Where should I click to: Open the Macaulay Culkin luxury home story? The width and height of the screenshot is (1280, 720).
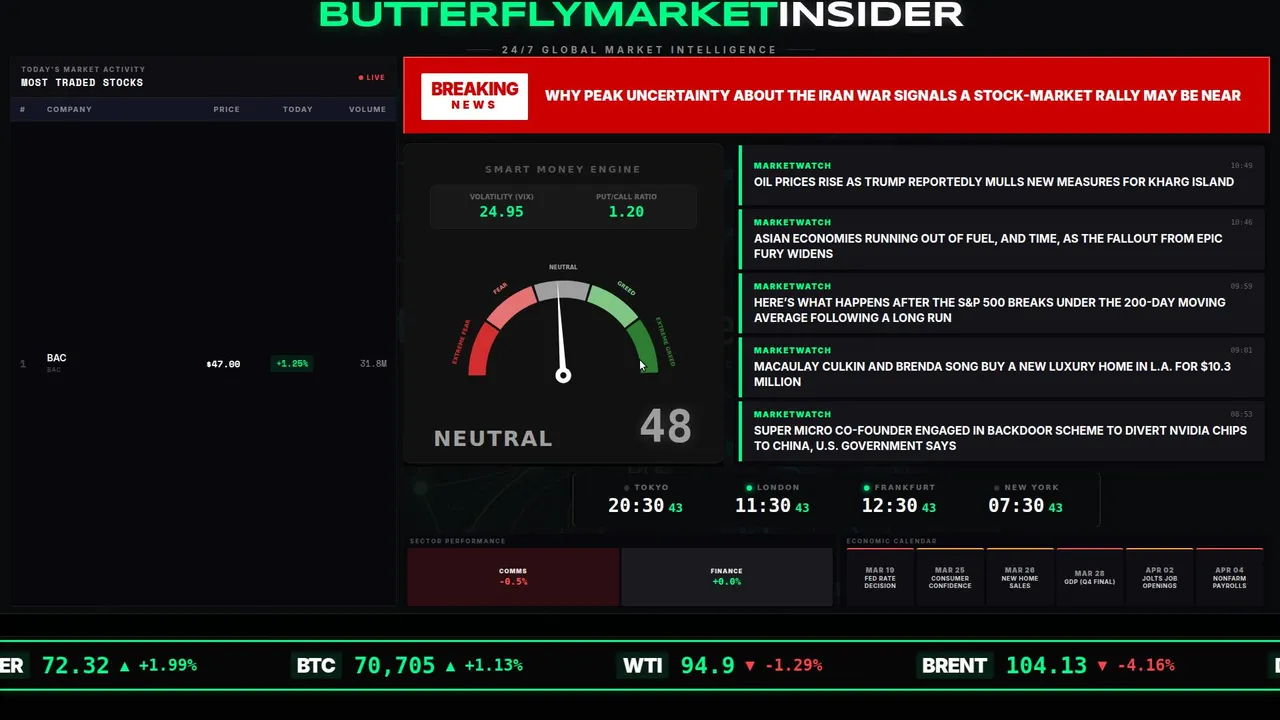click(1002, 366)
